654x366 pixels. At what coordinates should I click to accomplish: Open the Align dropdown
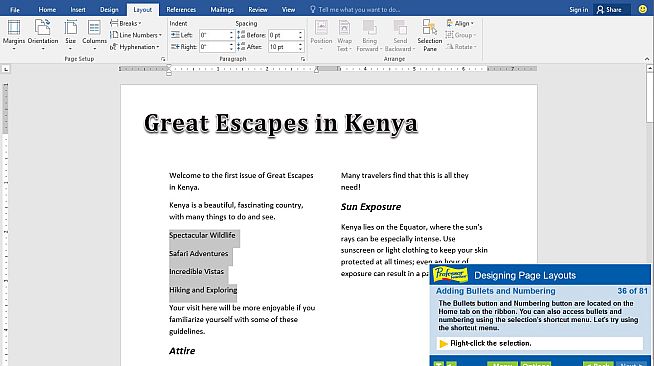point(460,23)
